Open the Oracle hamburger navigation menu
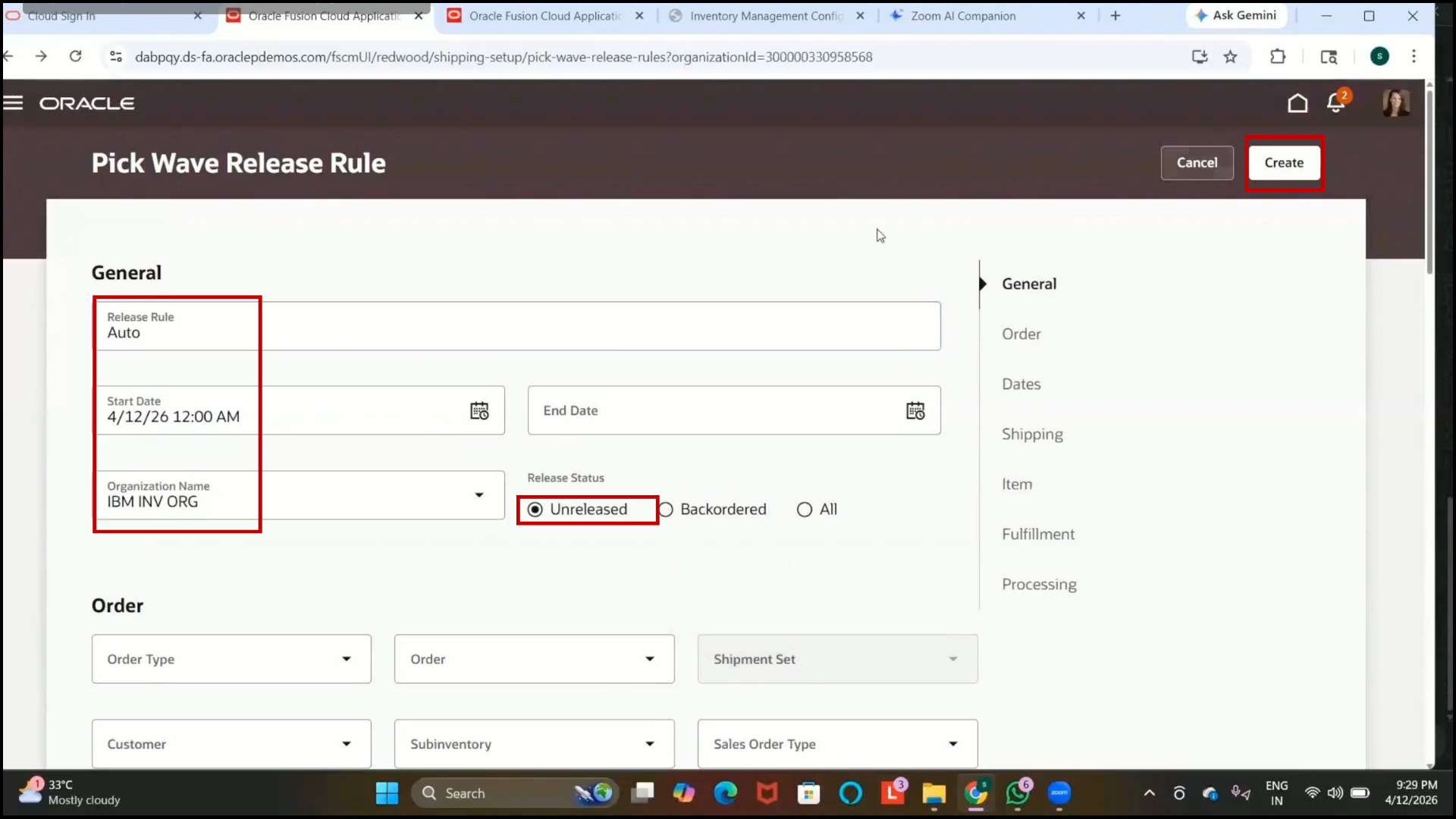Image resolution: width=1456 pixels, height=819 pixels. click(13, 103)
